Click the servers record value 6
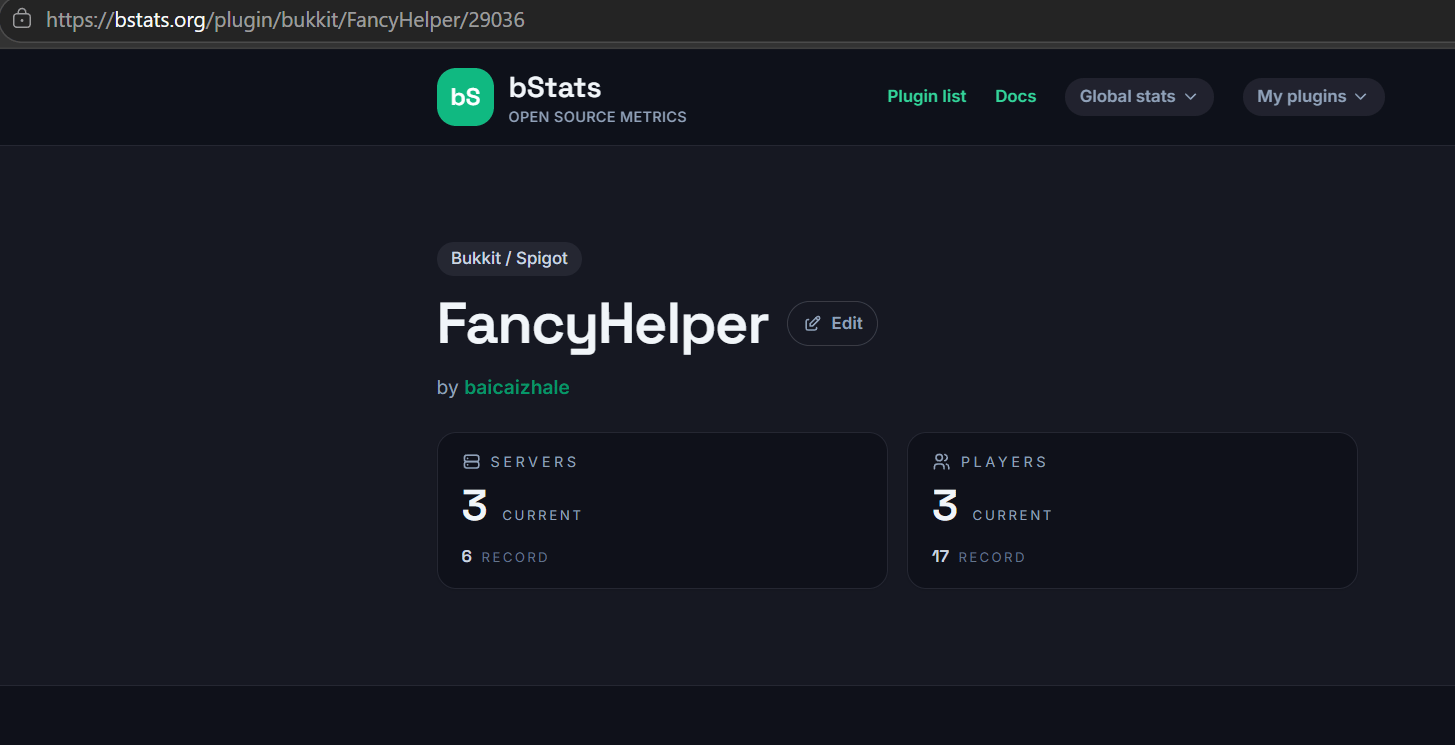Viewport: 1455px width, 745px height. pos(467,557)
